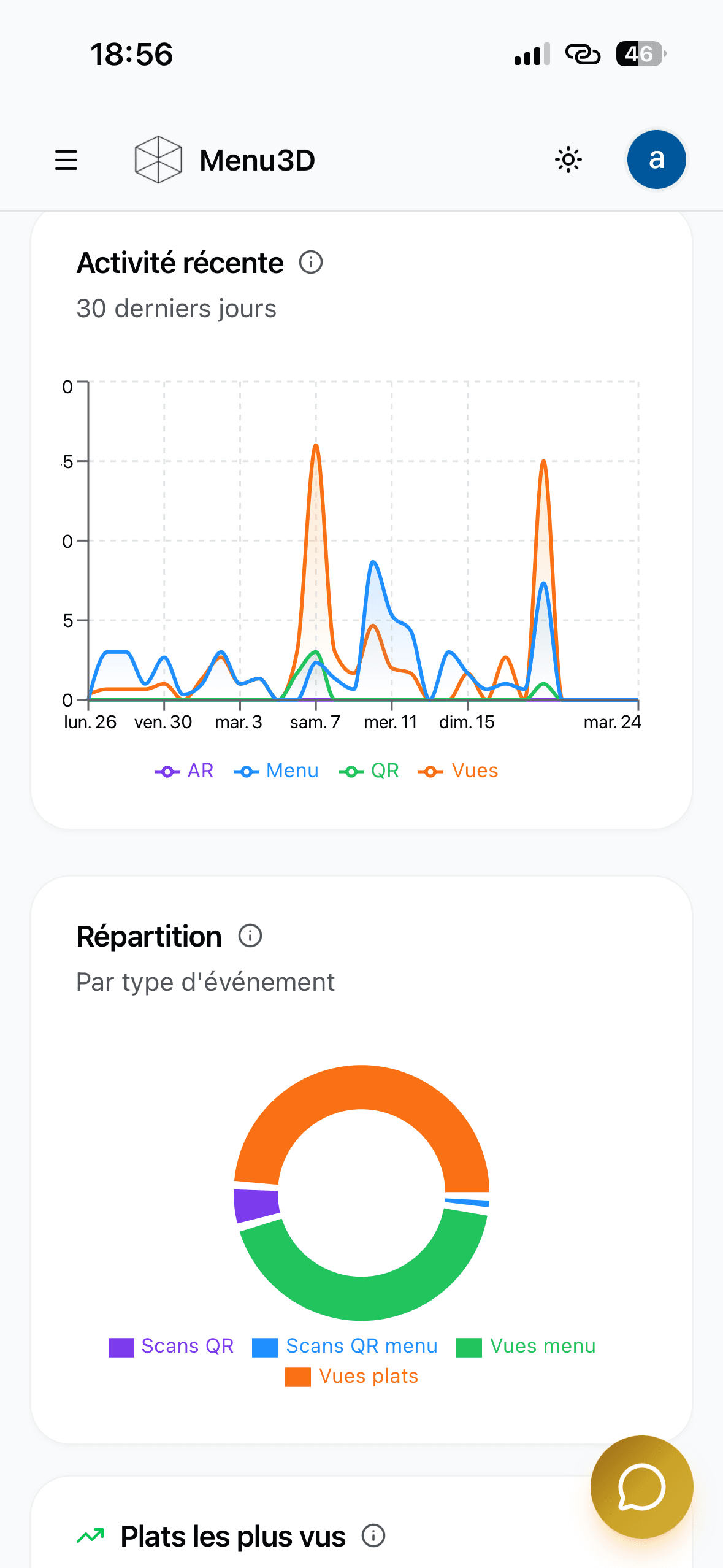Show info for Activité récente
This screenshot has height=1568, width=723.
311,263
